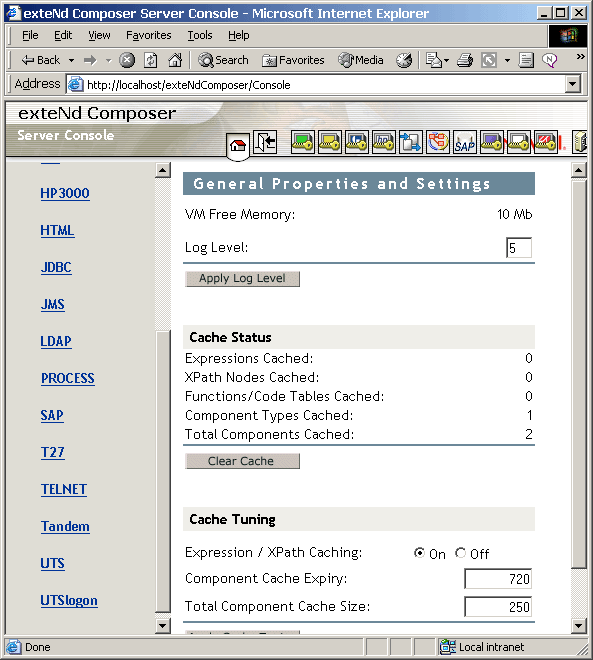Click the Apply Log Level button
Viewport: 593px width, 660px height.
coord(242,279)
